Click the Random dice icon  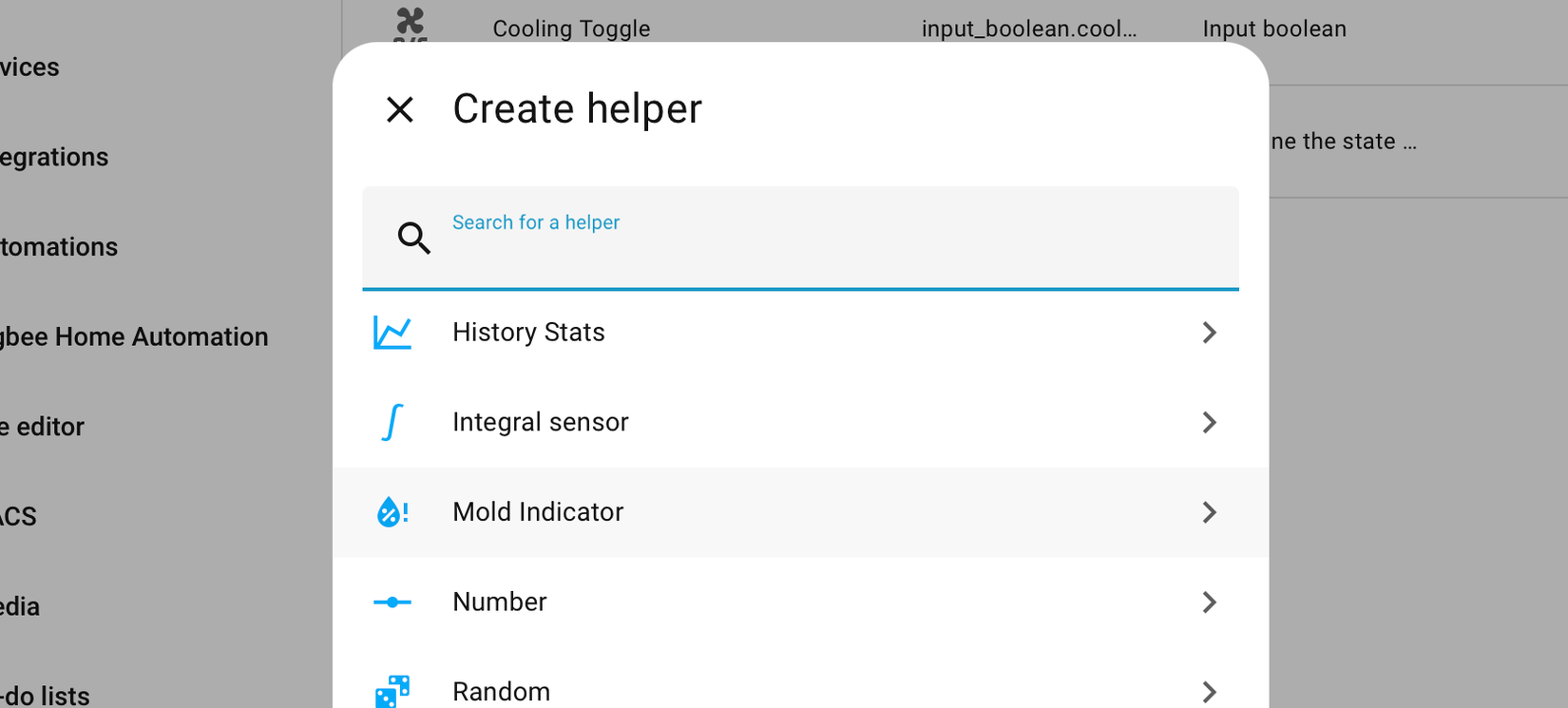(394, 691)
